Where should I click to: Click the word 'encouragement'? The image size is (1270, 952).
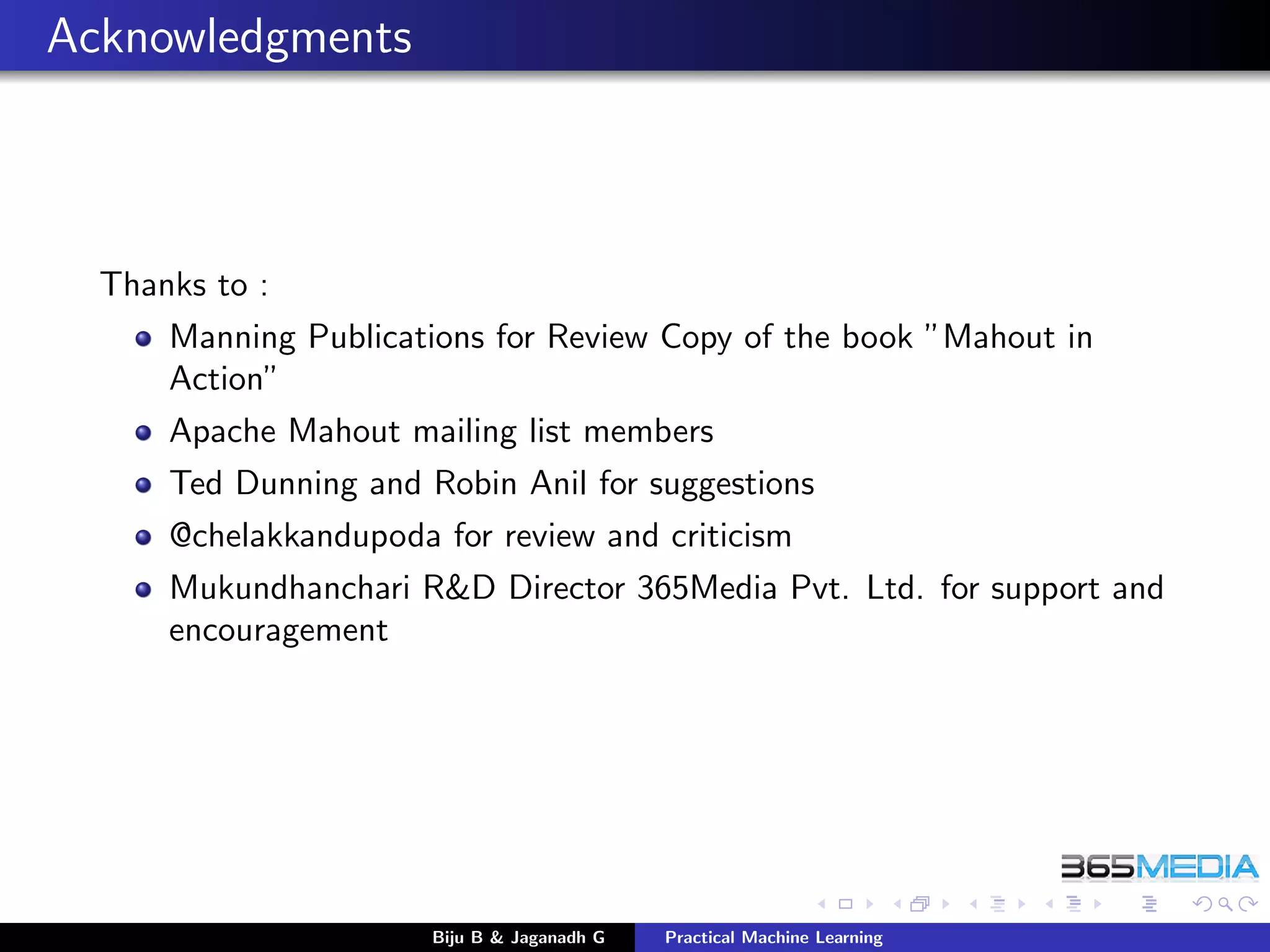(x=278, y=632)
